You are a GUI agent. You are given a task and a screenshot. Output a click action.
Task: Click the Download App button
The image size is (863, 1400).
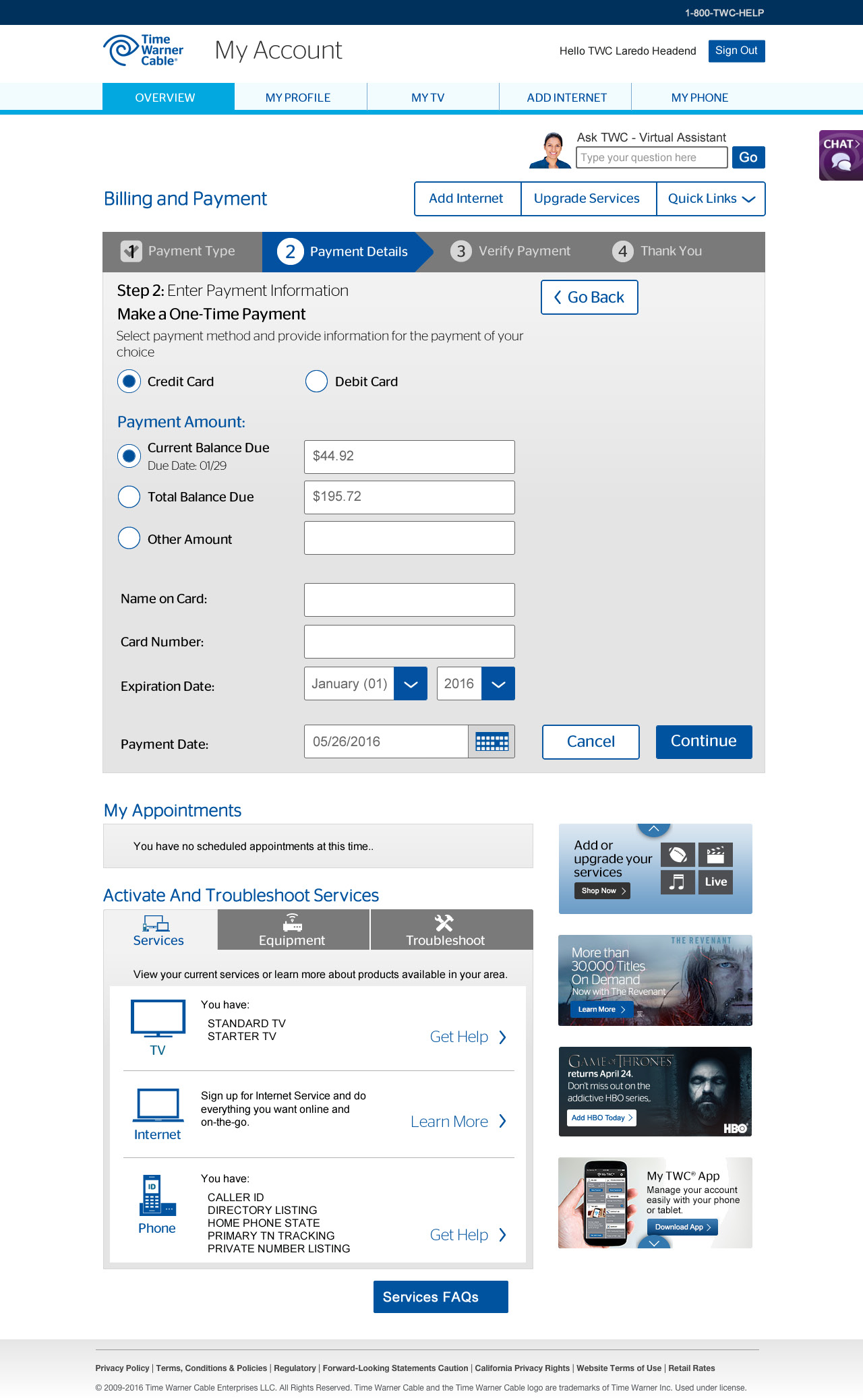click(x=682, y=1227)
